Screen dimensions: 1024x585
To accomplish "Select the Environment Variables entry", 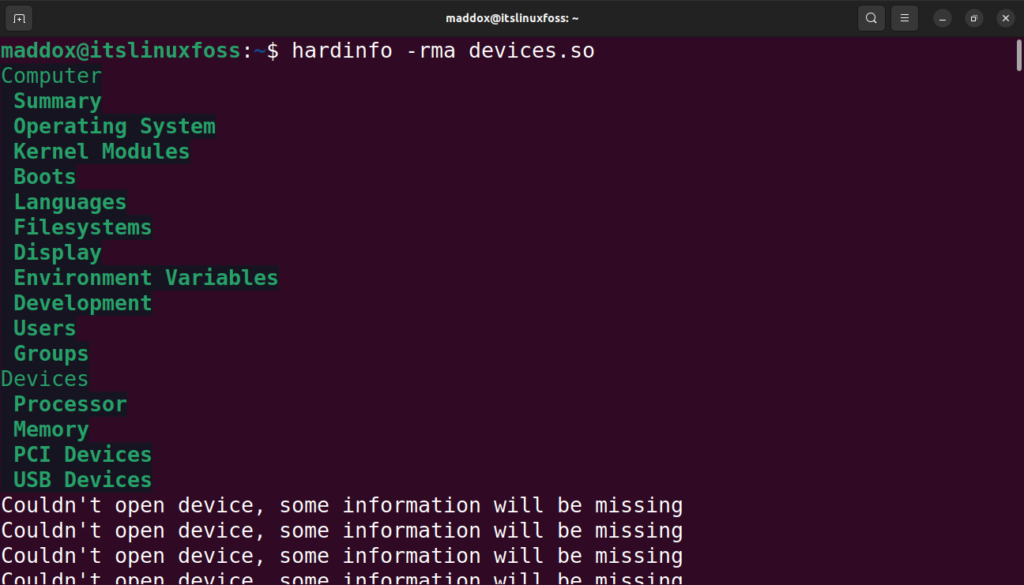I will click(x=146, y=277).
